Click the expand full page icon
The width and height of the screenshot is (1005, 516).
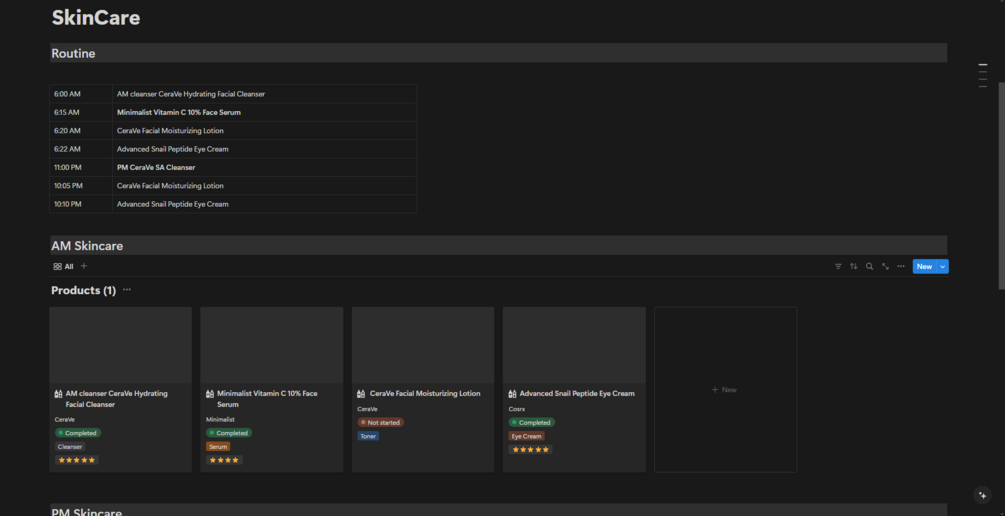885,267
